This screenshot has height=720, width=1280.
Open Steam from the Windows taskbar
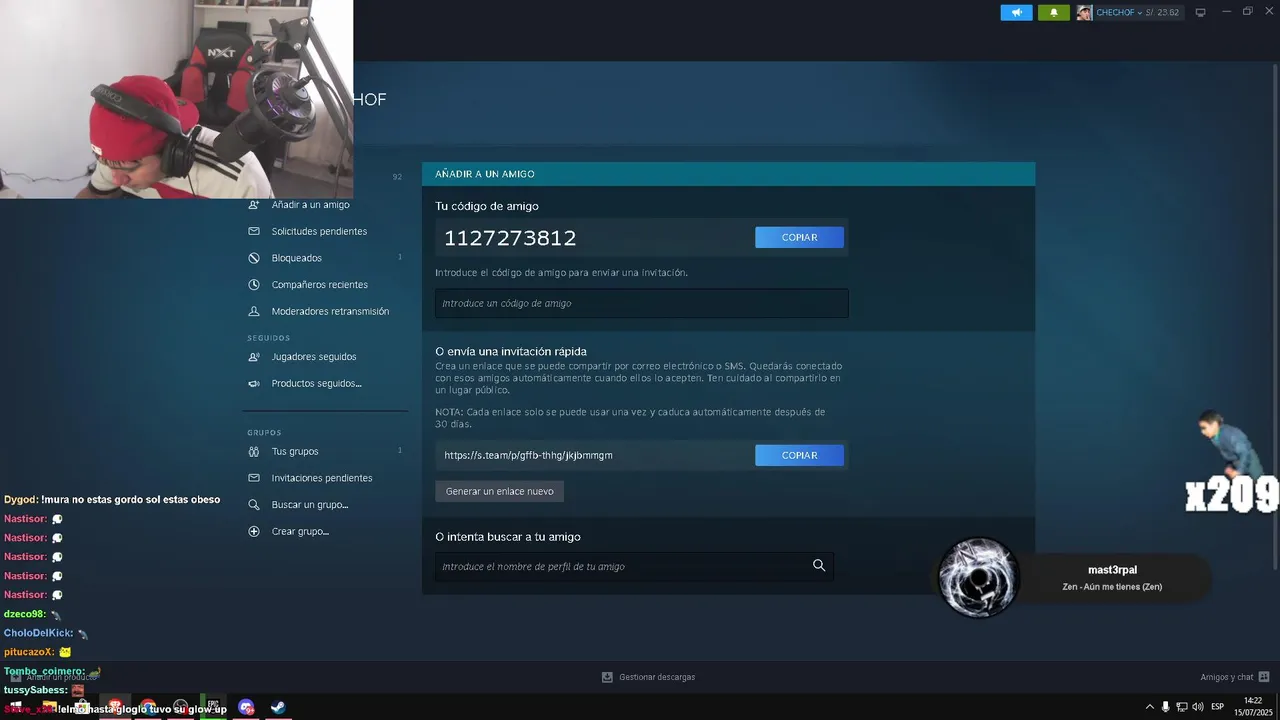point(278,707)
